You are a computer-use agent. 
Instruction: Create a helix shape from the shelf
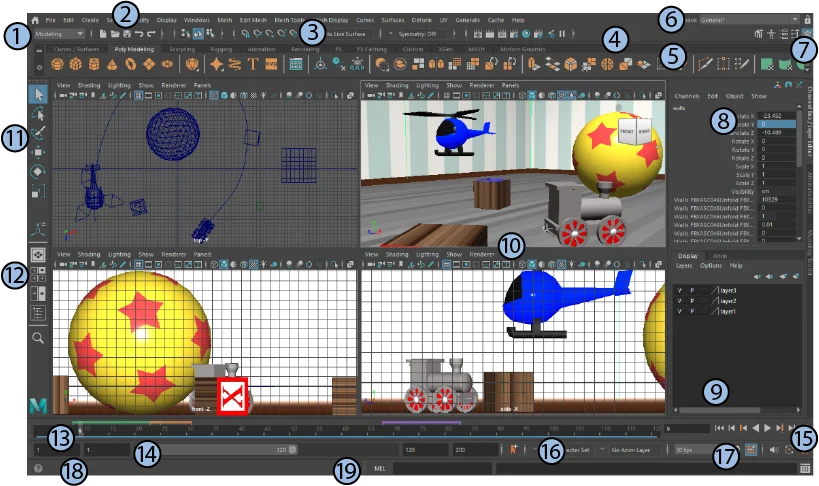[x=235, y=64]
